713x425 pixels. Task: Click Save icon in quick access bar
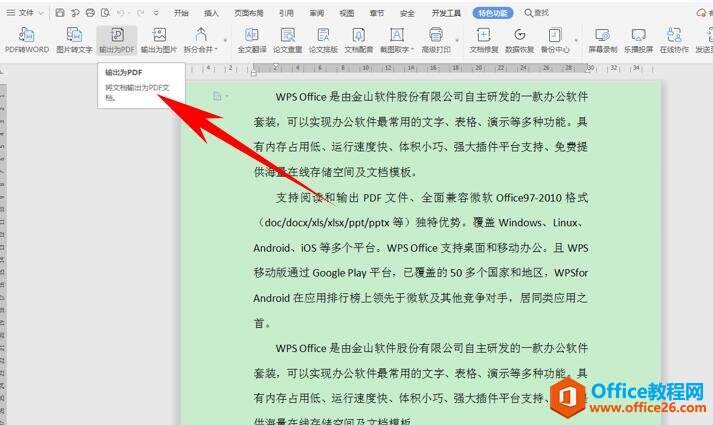[x=60, y=13]
